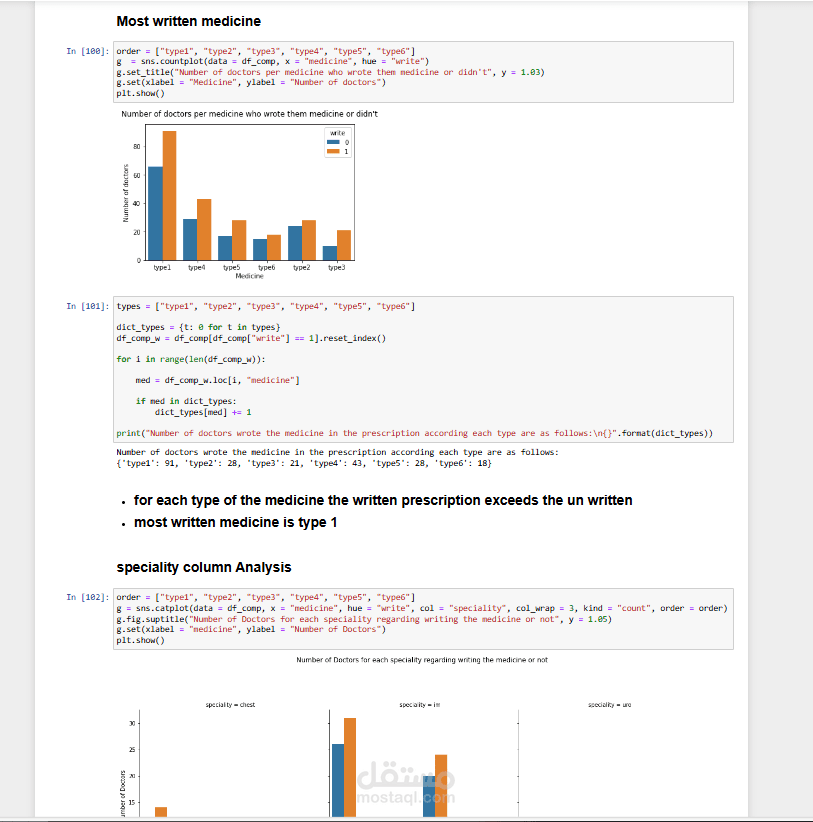Image resolution: width=813 pixels, height=822 pixels.
Task: Click the df_comp_w reset_index code line
Action: click(251, 338)
